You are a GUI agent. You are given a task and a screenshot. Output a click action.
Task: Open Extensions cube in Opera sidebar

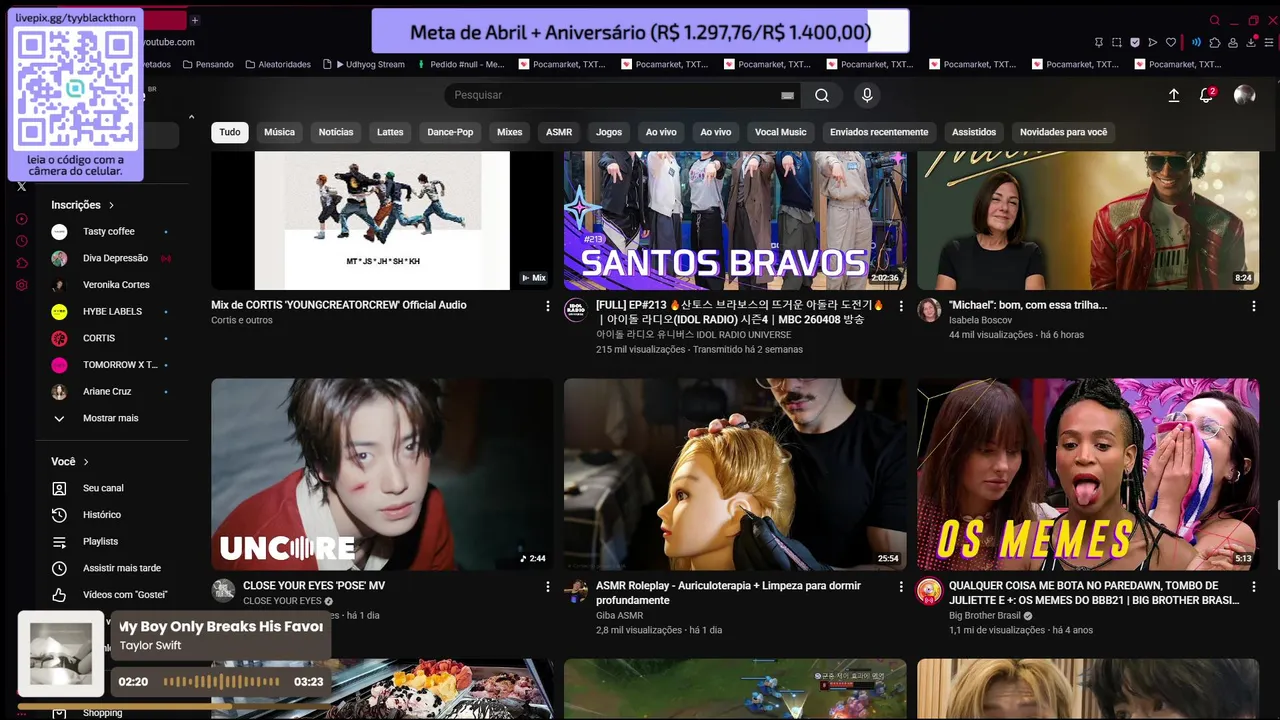[21, 263]
